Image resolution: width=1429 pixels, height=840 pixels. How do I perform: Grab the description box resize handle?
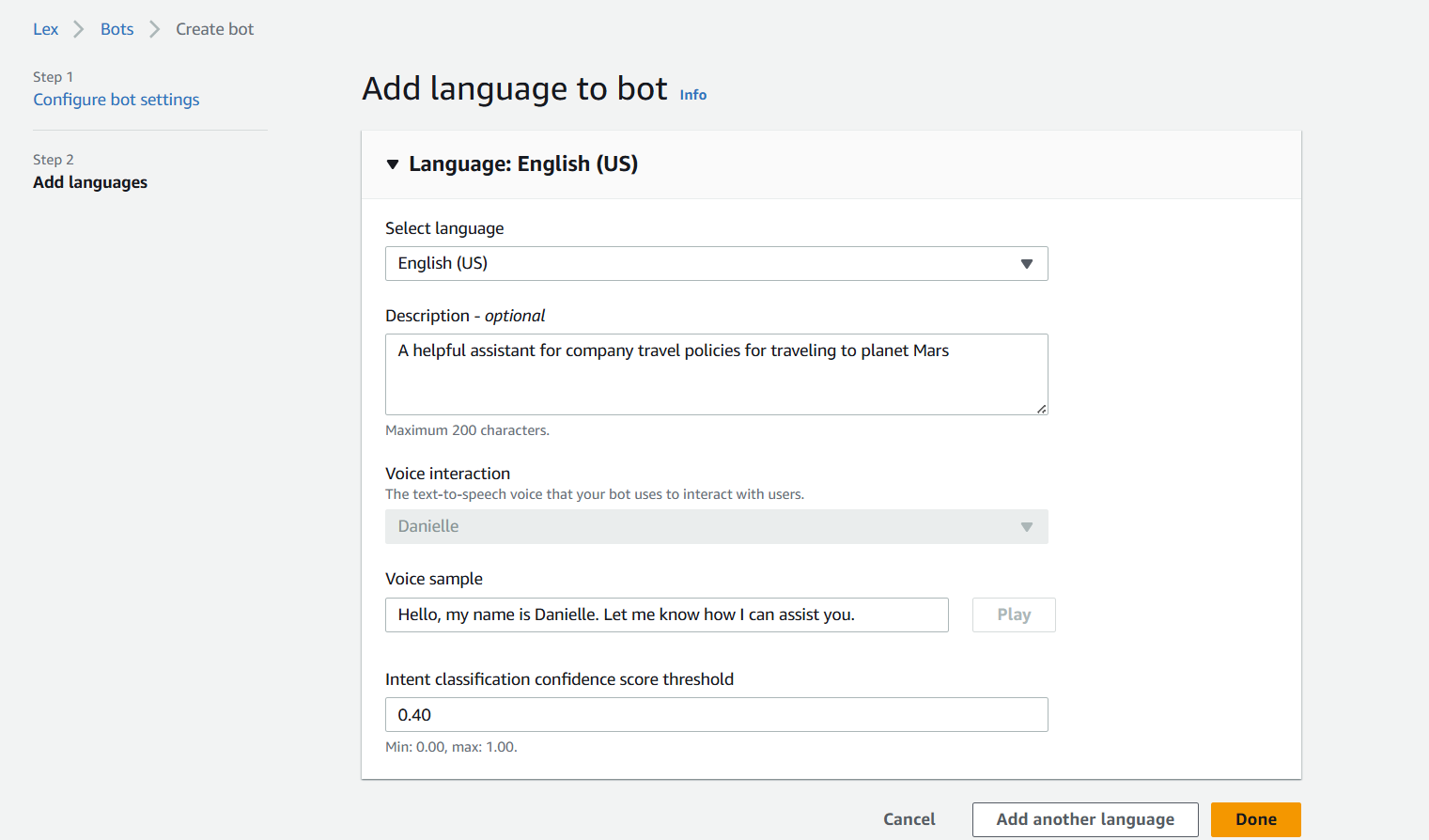pyautogui.click(x=1041, y=409)
